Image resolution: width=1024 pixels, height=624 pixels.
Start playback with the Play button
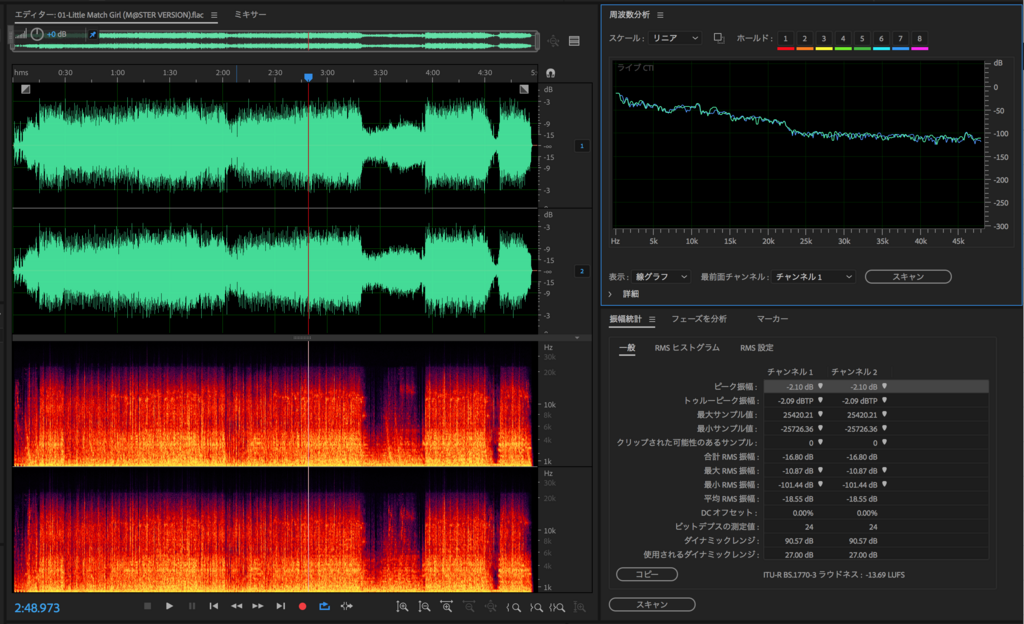[x=169, y=606]
